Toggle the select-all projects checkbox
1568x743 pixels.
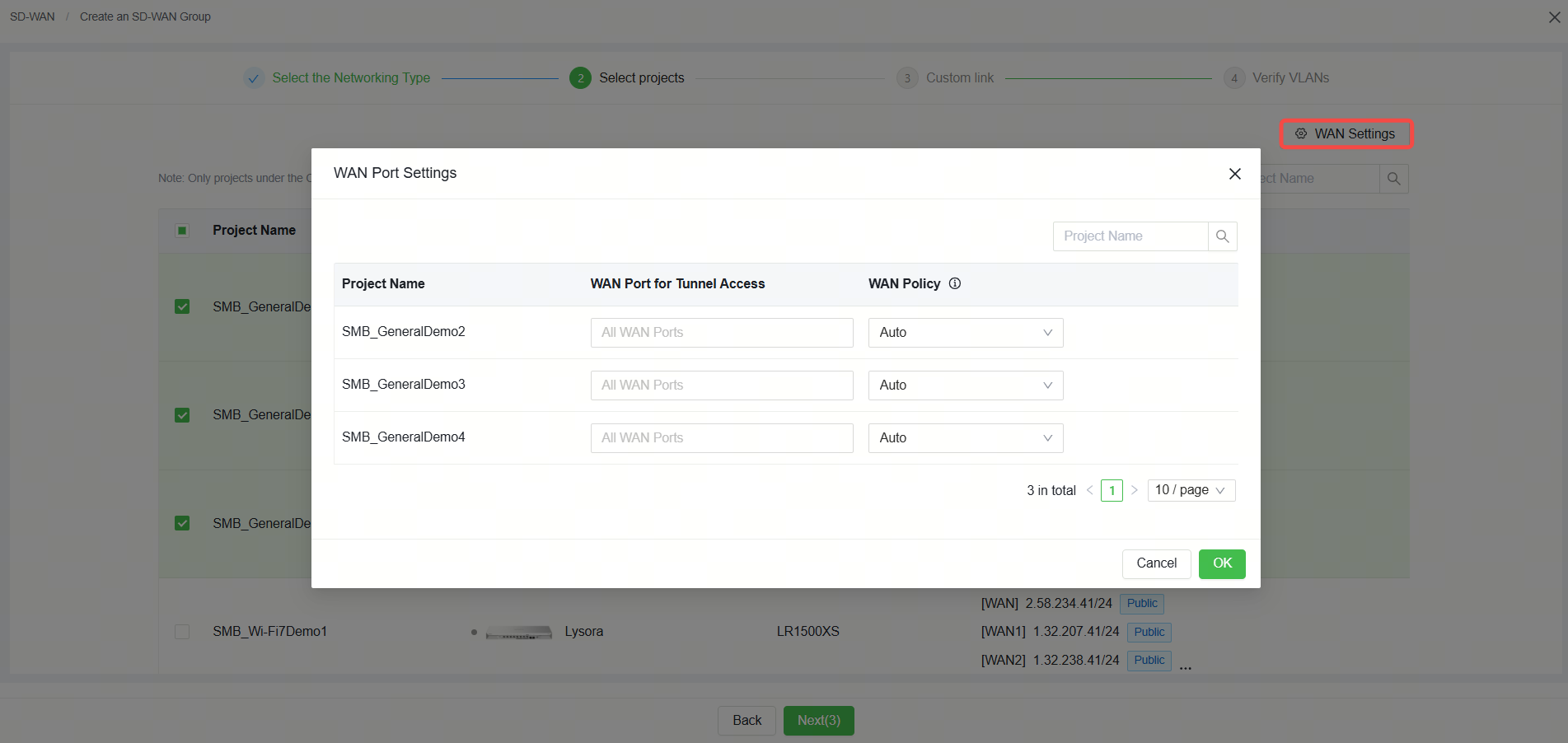point(182,231)
